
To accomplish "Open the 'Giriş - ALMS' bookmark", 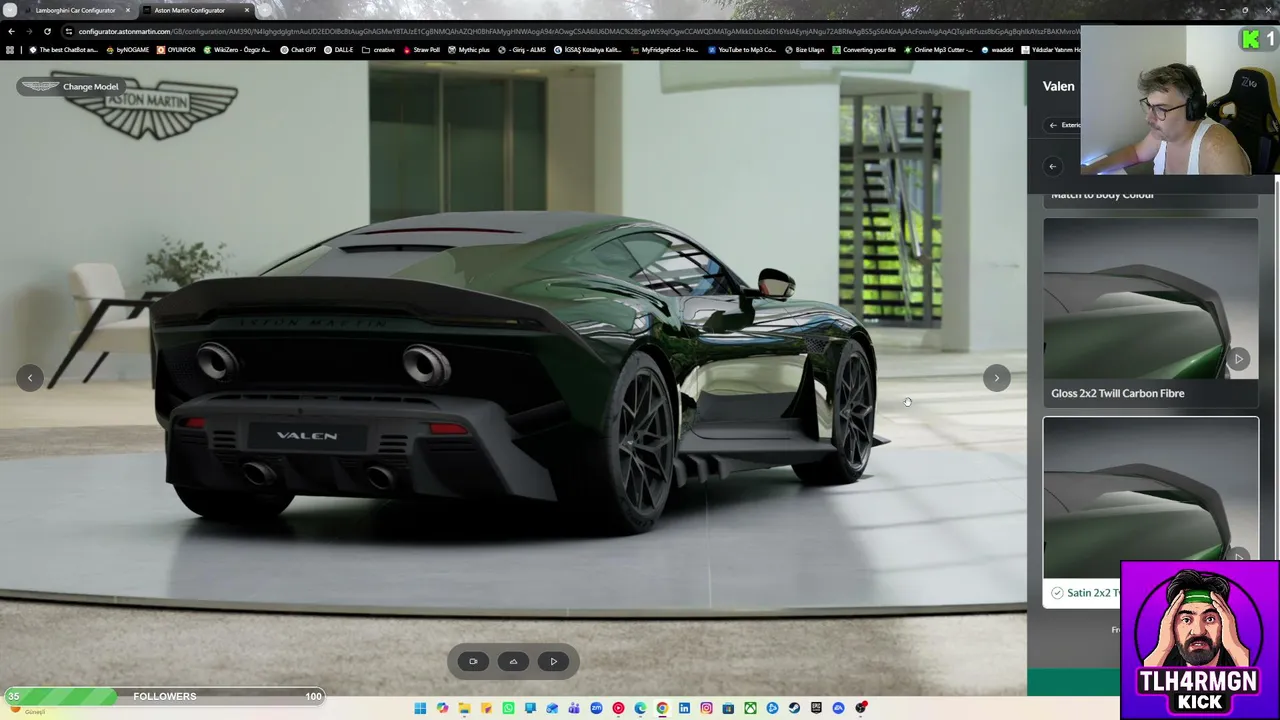I will pyautogui.click(x=524, y=50).
